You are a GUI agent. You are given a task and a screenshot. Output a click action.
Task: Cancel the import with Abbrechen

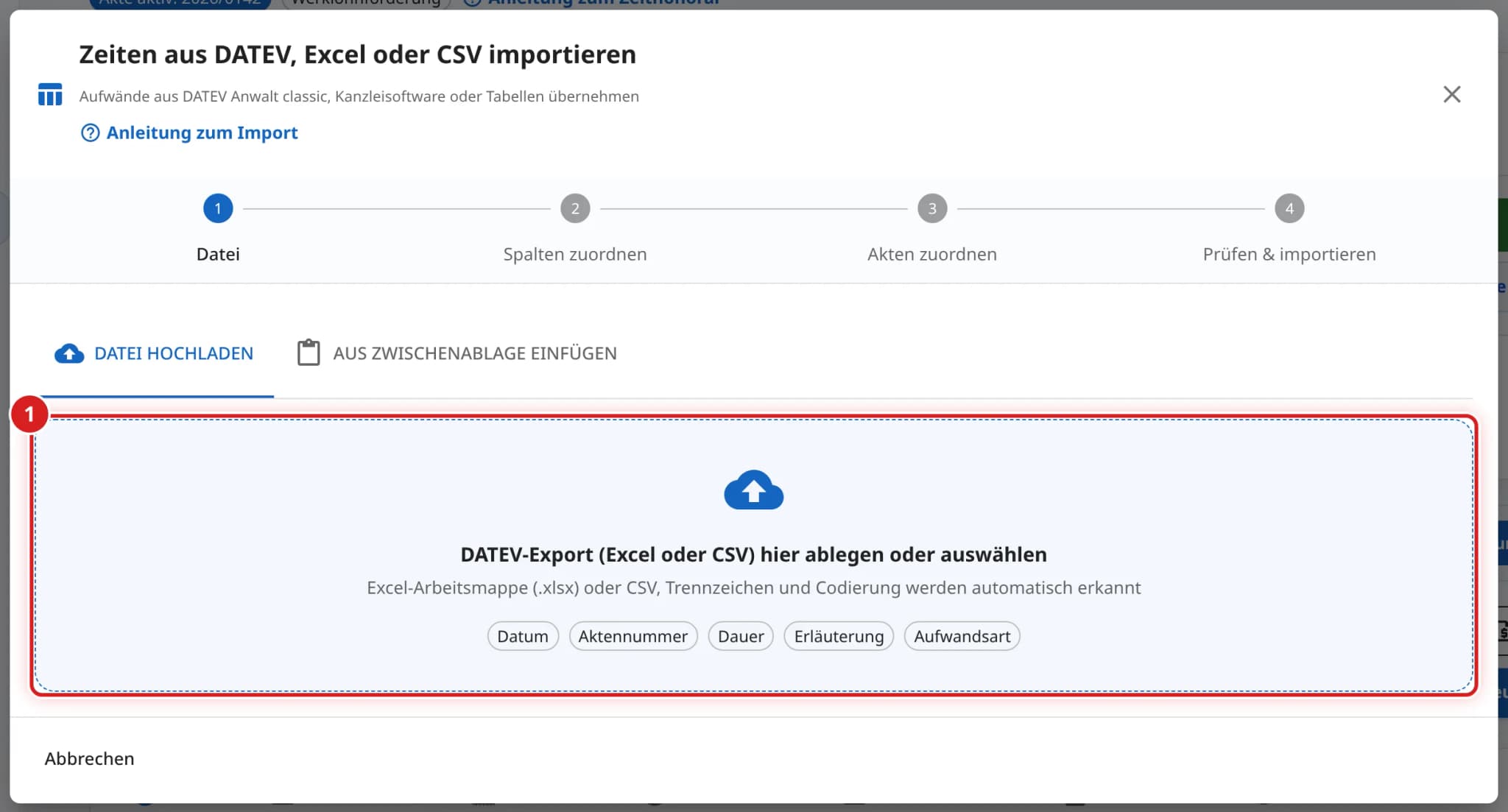tap(89, 758)
